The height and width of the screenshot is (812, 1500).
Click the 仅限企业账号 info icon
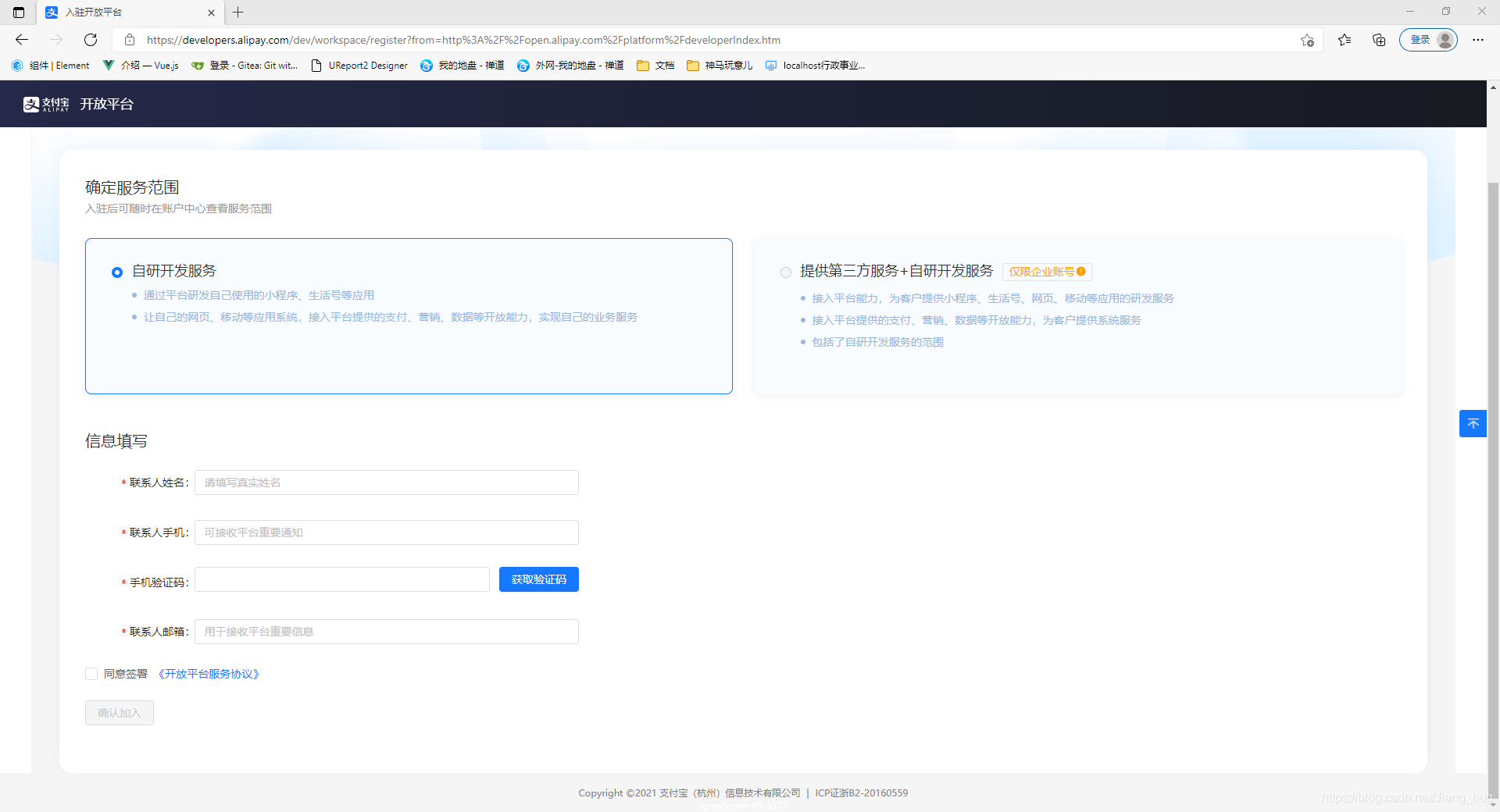click(x=1081, y=272)
